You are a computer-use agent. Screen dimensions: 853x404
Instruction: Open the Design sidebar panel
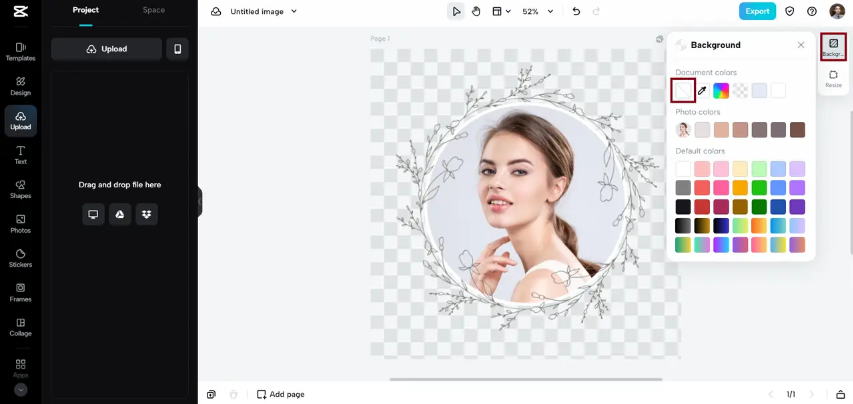[x=21, y=86]
